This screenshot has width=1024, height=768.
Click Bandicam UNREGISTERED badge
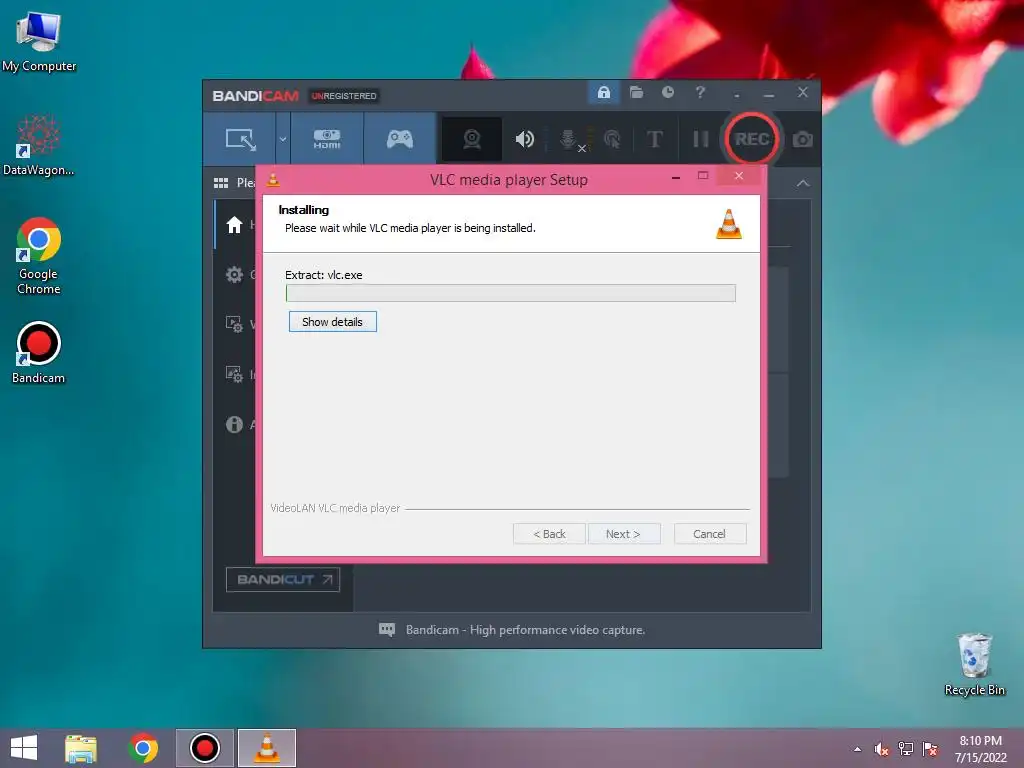344,96
